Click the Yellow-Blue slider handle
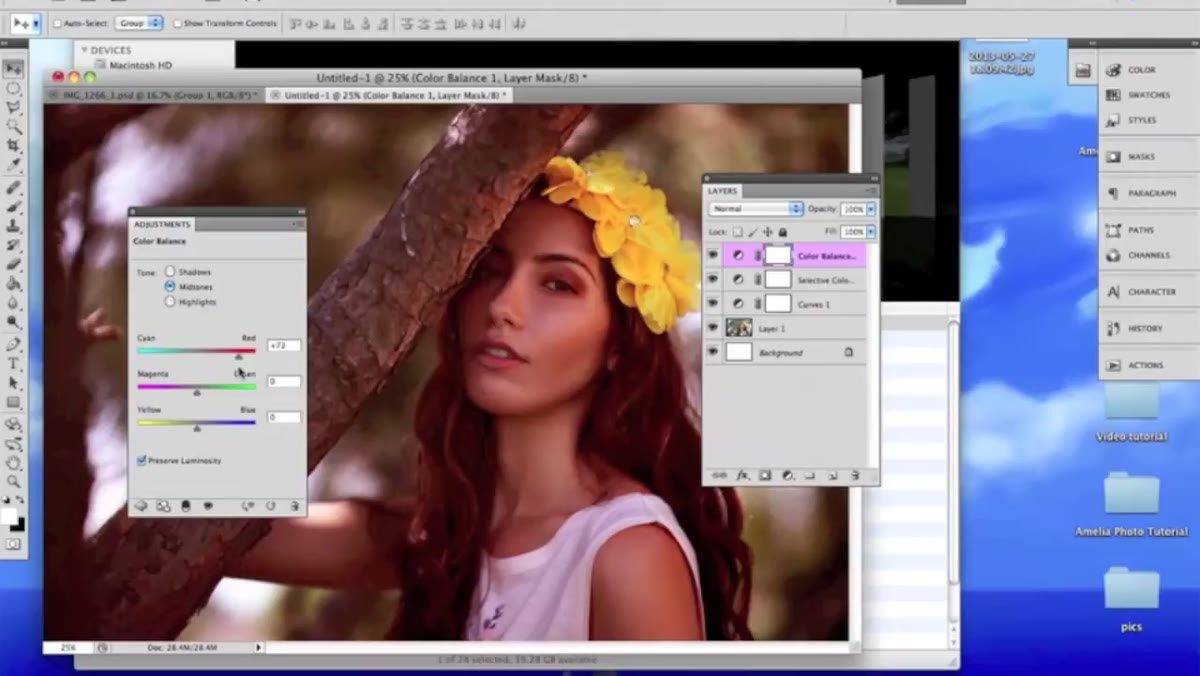 (x=197, y=428)
